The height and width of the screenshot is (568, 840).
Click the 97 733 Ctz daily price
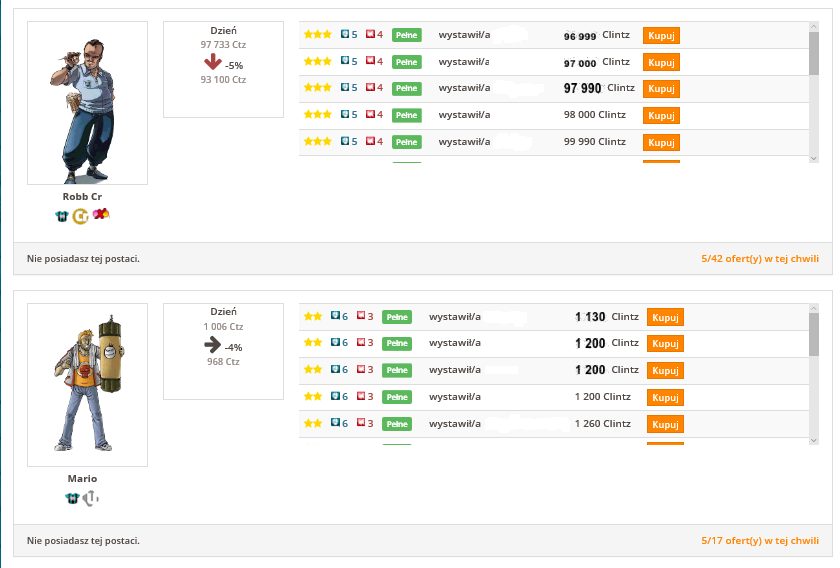223,44
